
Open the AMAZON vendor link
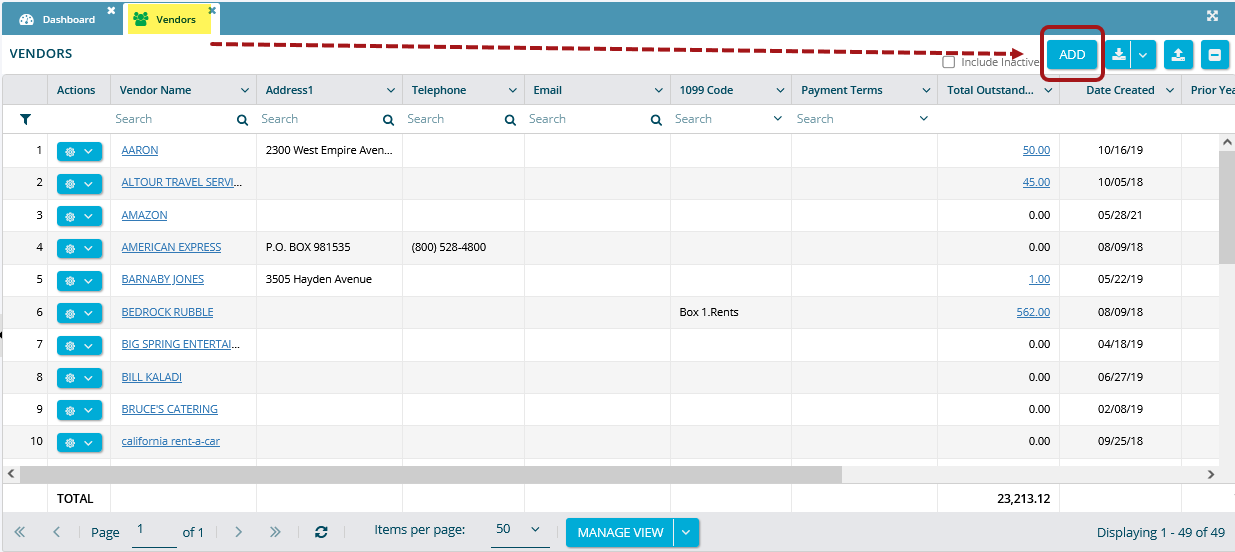[x=144, y=215]
